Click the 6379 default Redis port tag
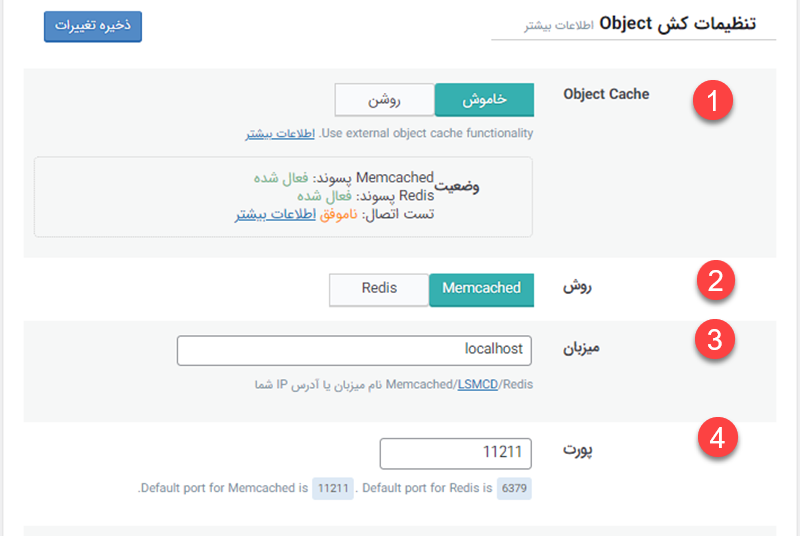This screenshot has height=536, width=800. click(514, 489)
